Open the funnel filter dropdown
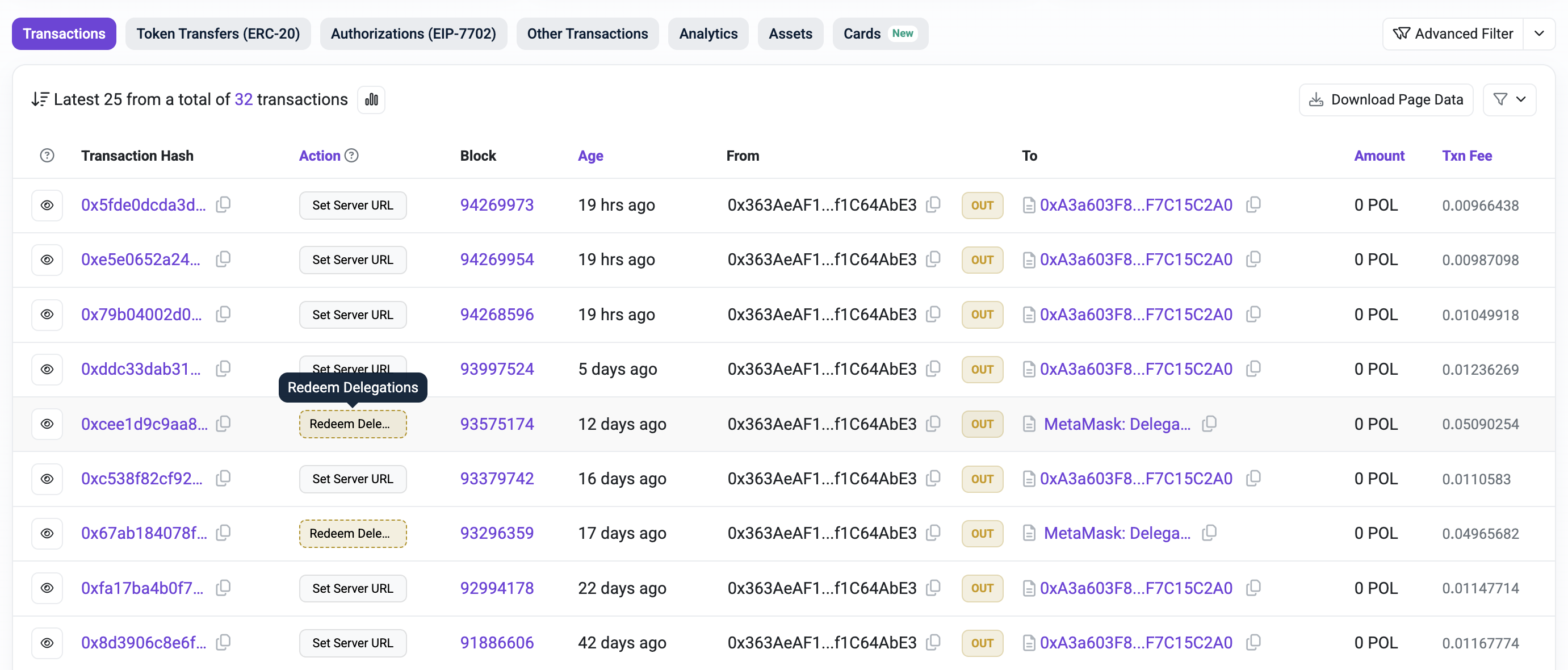 click(x=1509, y=99)
